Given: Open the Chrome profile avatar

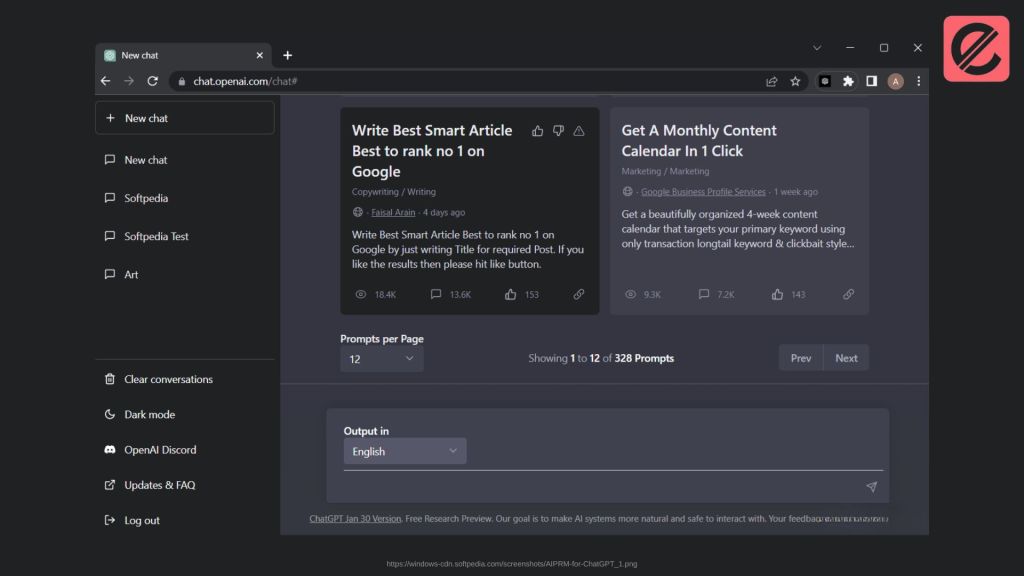Looking at the screenshot, I should coord(895,81).
